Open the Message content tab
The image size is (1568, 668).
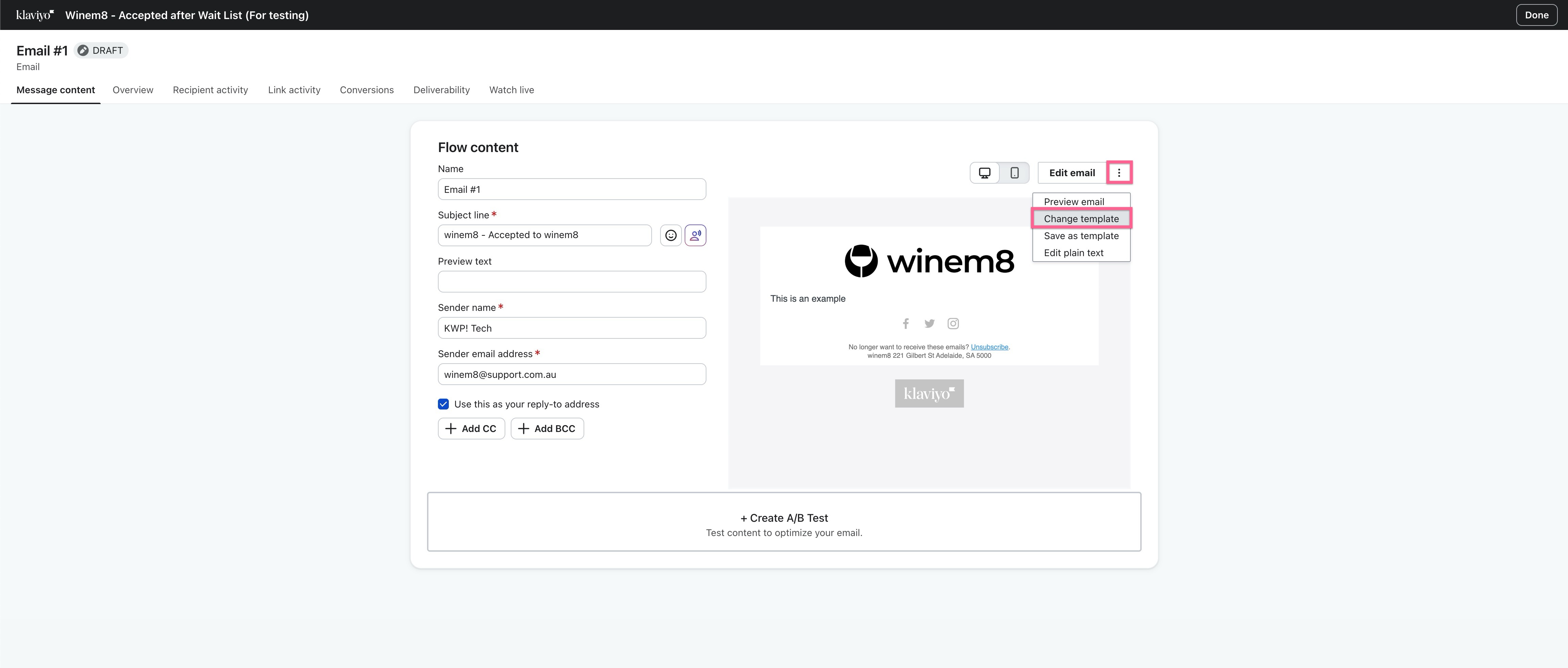coord(55,90)
